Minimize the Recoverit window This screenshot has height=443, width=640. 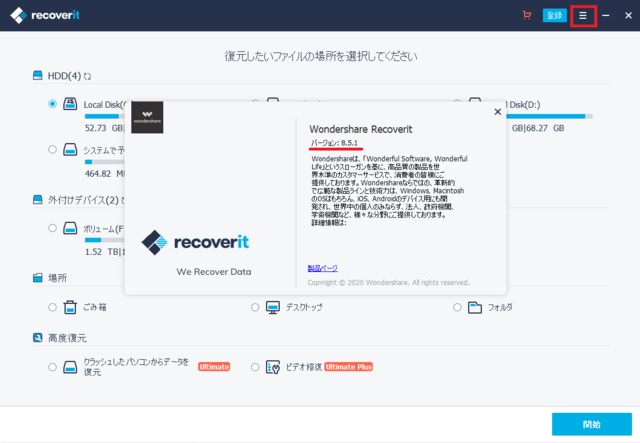[606, 16]
